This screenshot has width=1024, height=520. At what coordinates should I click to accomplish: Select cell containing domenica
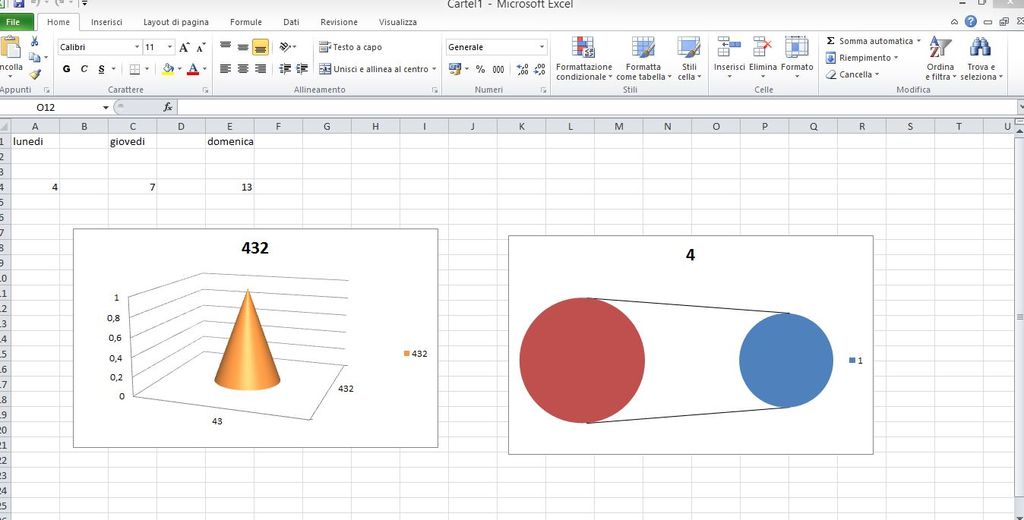[230, 141]
